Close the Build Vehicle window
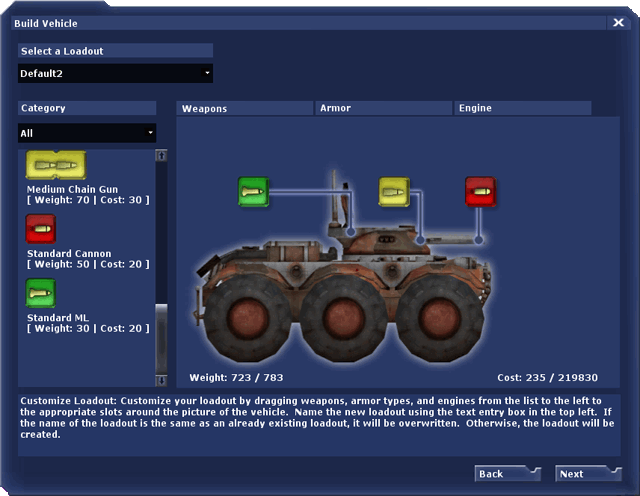Image resolution: width=640 pixels, height=496 pixels. (618, 23)
